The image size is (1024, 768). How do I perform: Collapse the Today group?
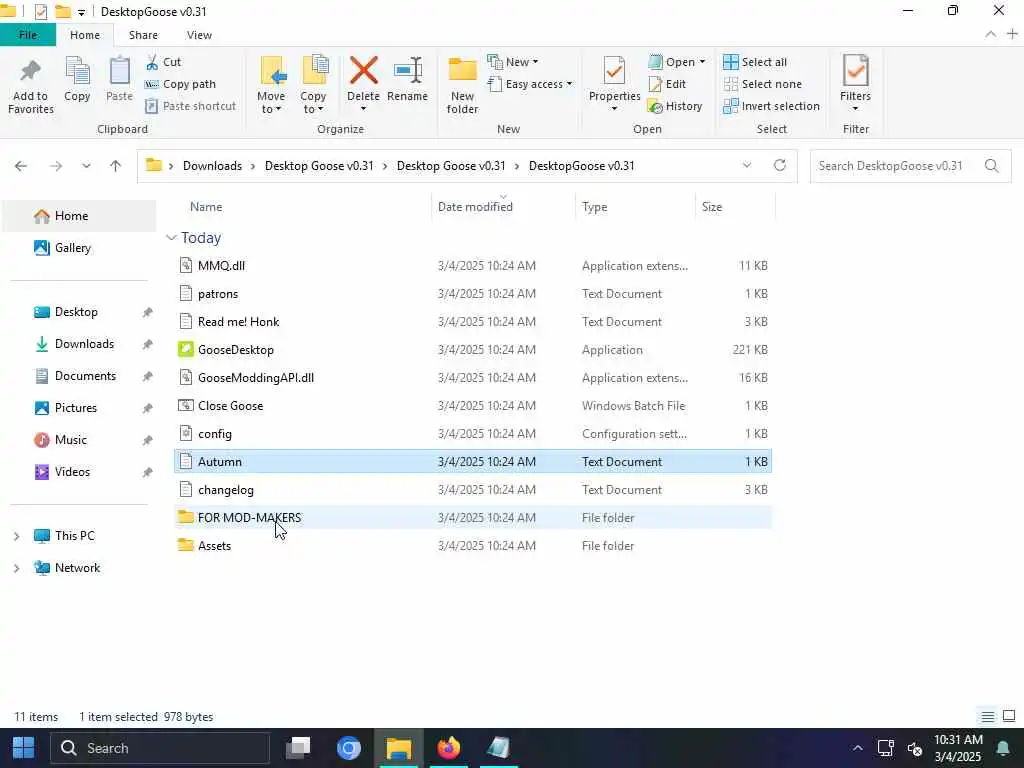coord(171,238)
